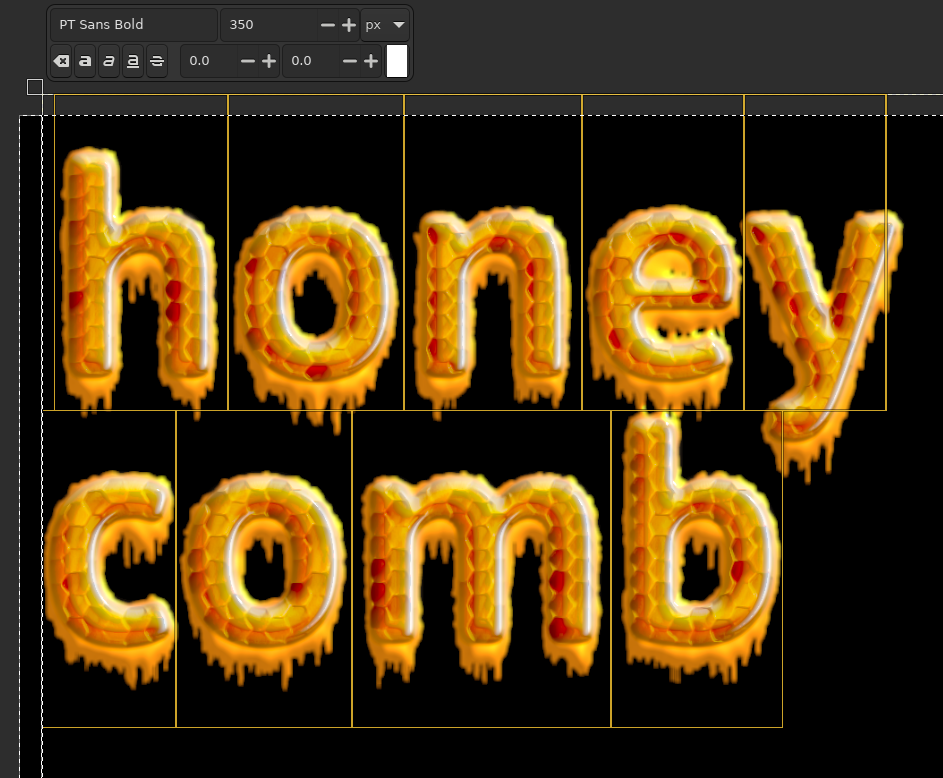Click the PT Sans Bold font name field
Image resolution: width=943 pixels, height=778 pixels.
pos(134,25)
